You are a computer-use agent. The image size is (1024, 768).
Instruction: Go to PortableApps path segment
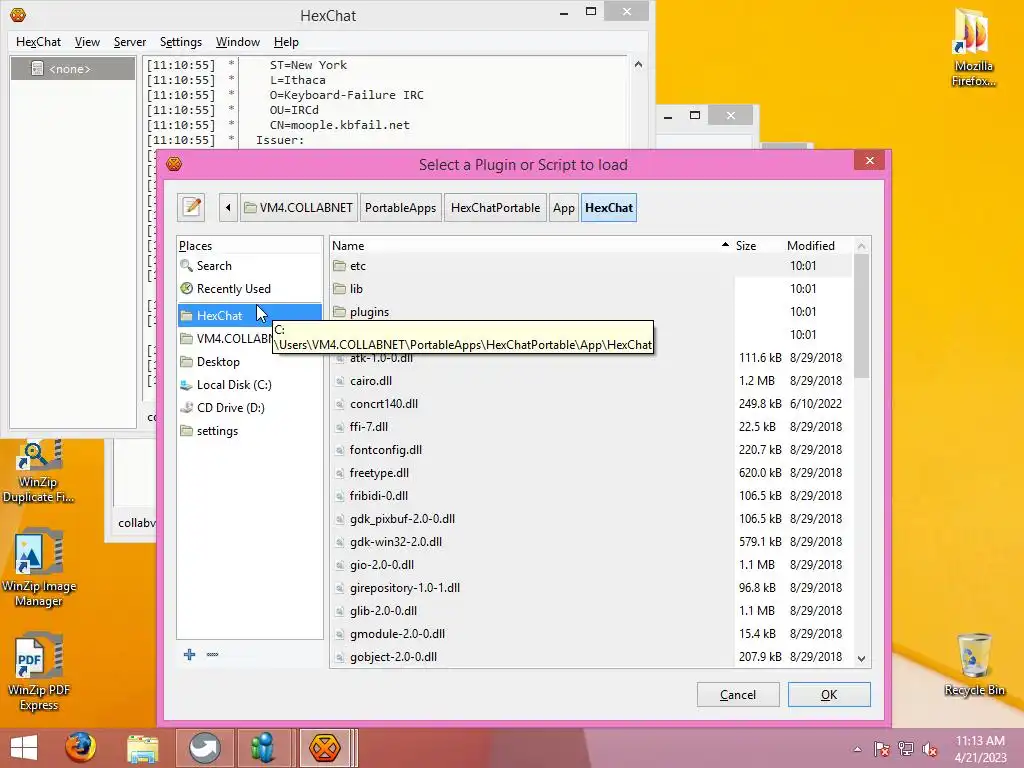(400, 208)
